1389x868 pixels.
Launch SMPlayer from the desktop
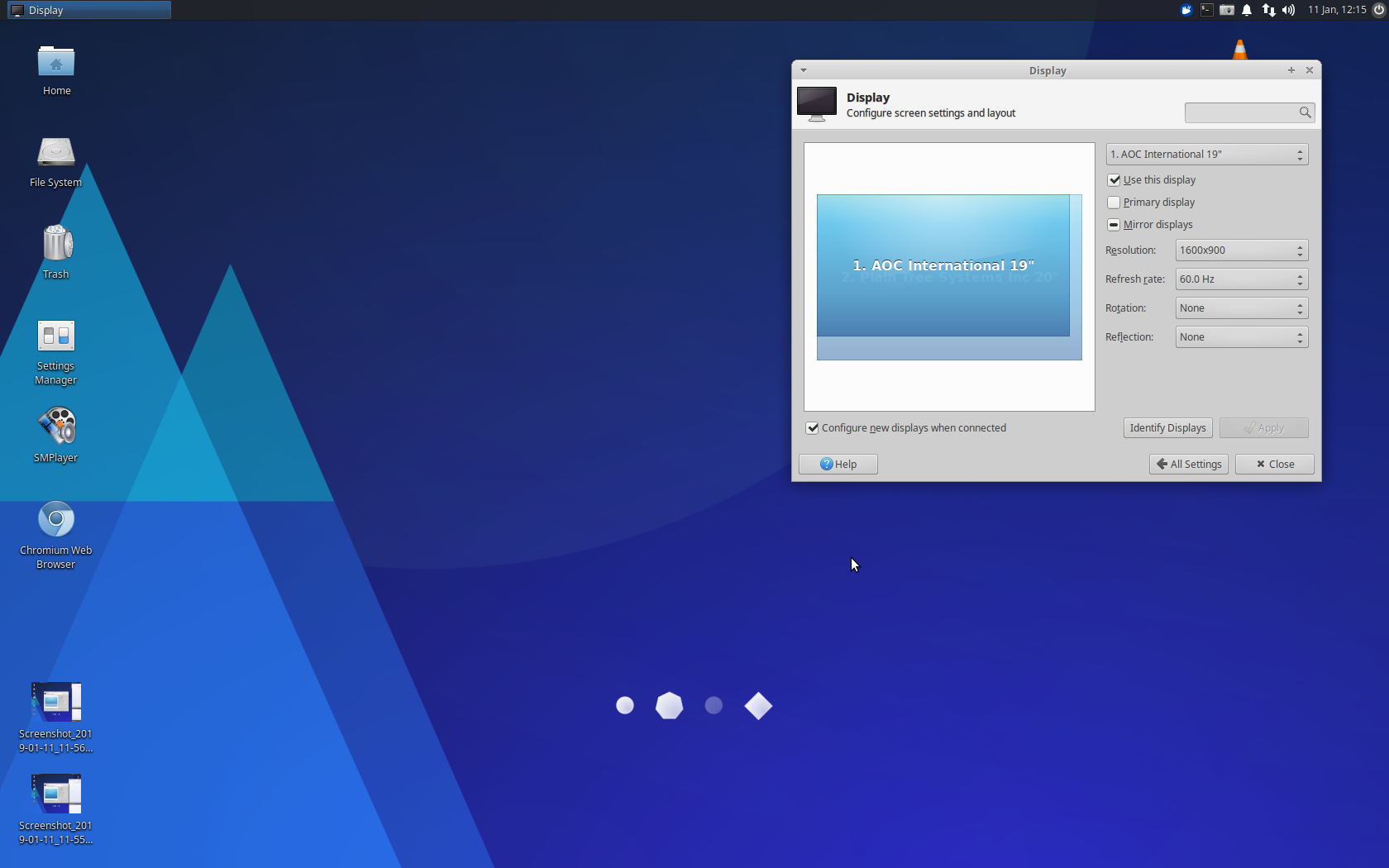pos(56,427)
